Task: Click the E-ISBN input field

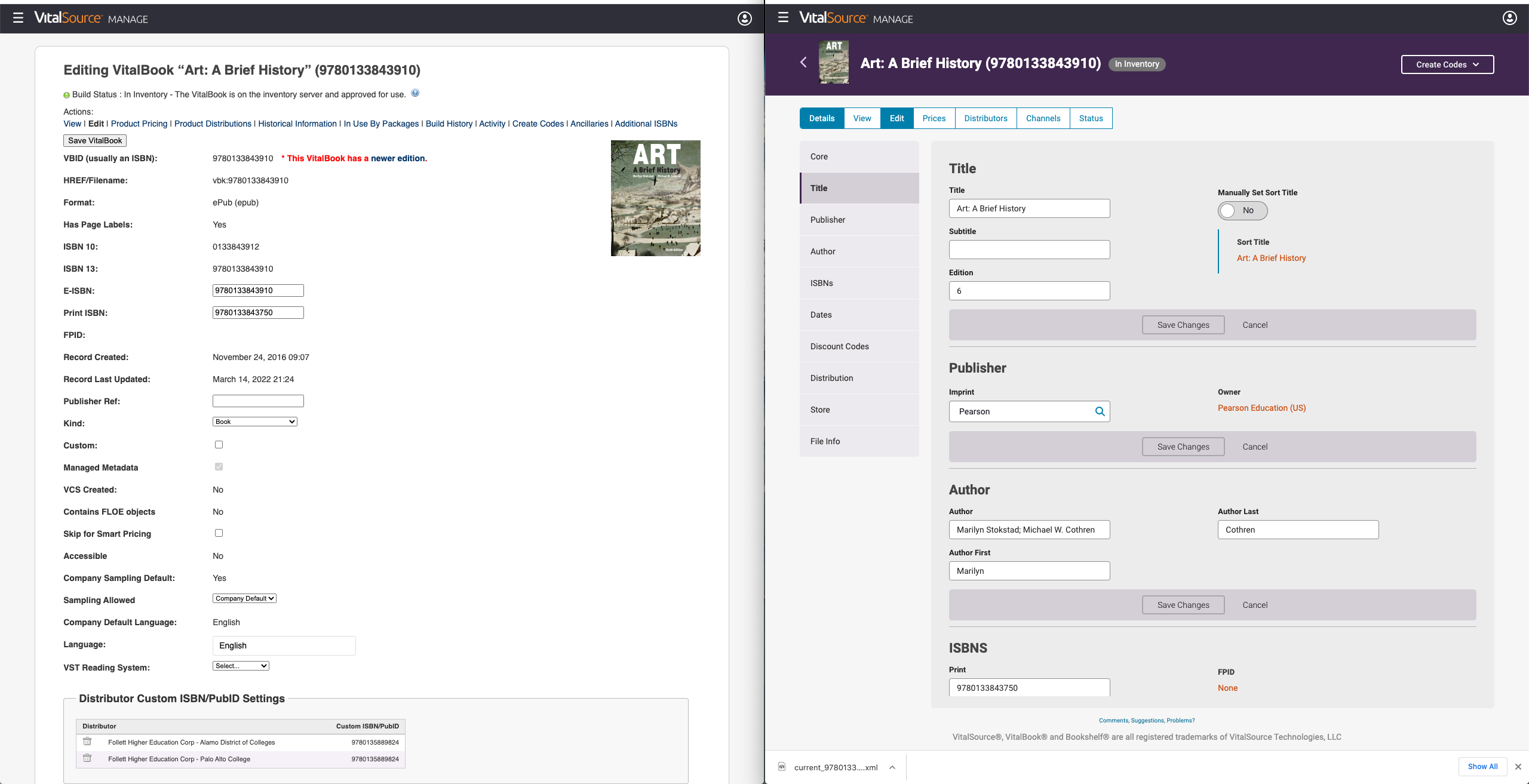Action: pos(258,290)
